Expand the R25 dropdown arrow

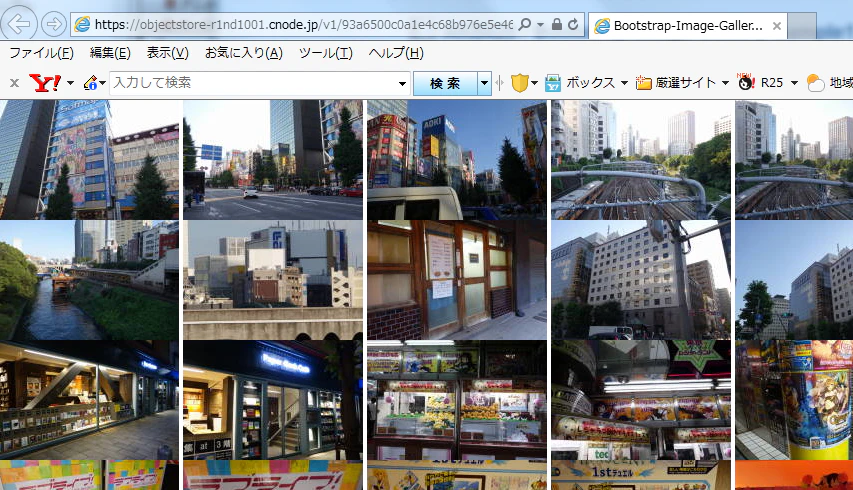(794, 83)
